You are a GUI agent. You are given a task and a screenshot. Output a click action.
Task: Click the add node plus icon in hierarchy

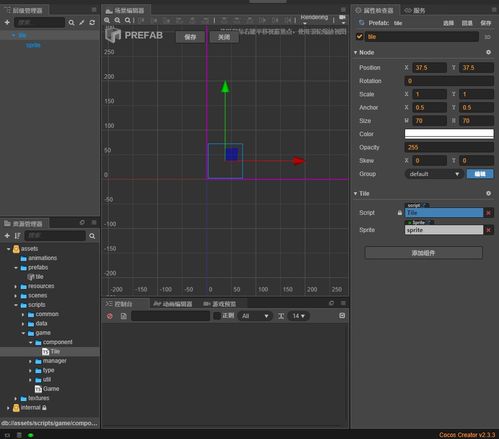(7, 22)
